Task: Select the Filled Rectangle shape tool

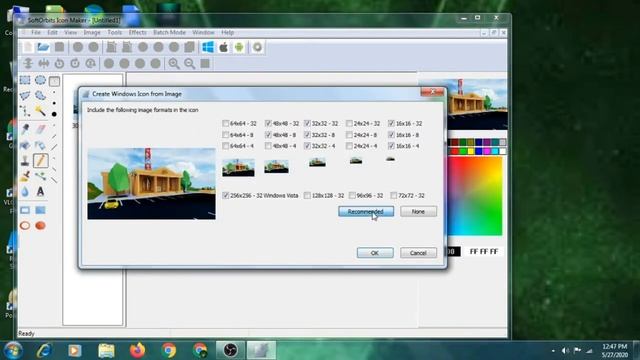Action: (x=40, y=210)
